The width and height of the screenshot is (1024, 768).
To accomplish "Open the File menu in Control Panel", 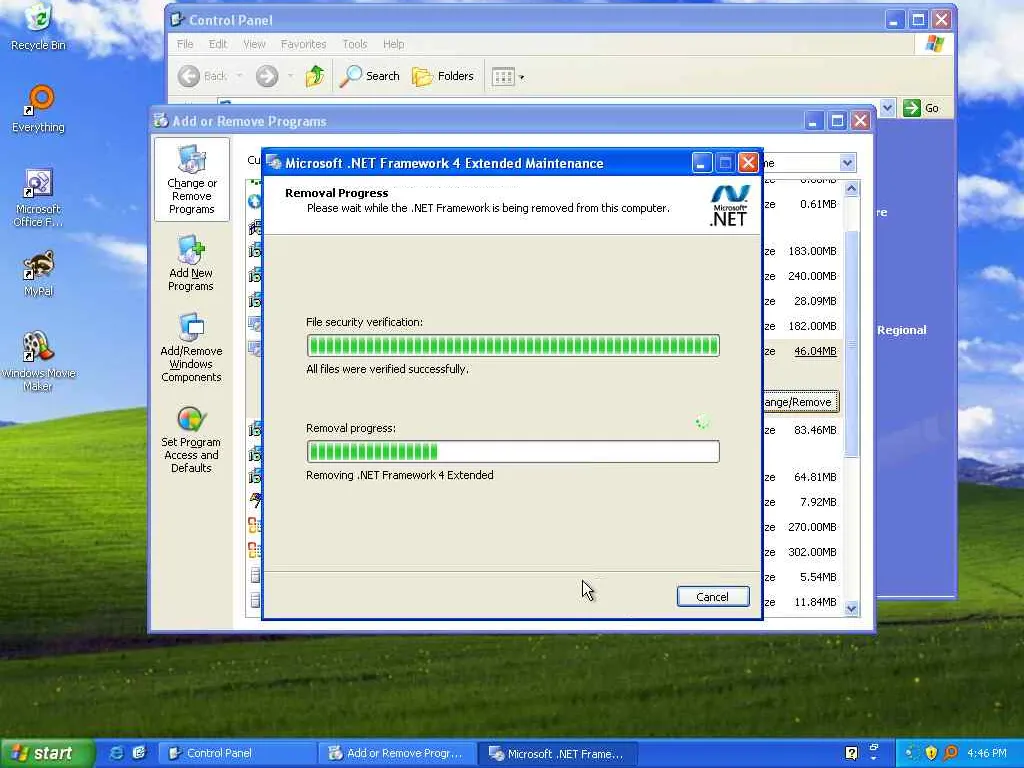I will pos(185,44).
